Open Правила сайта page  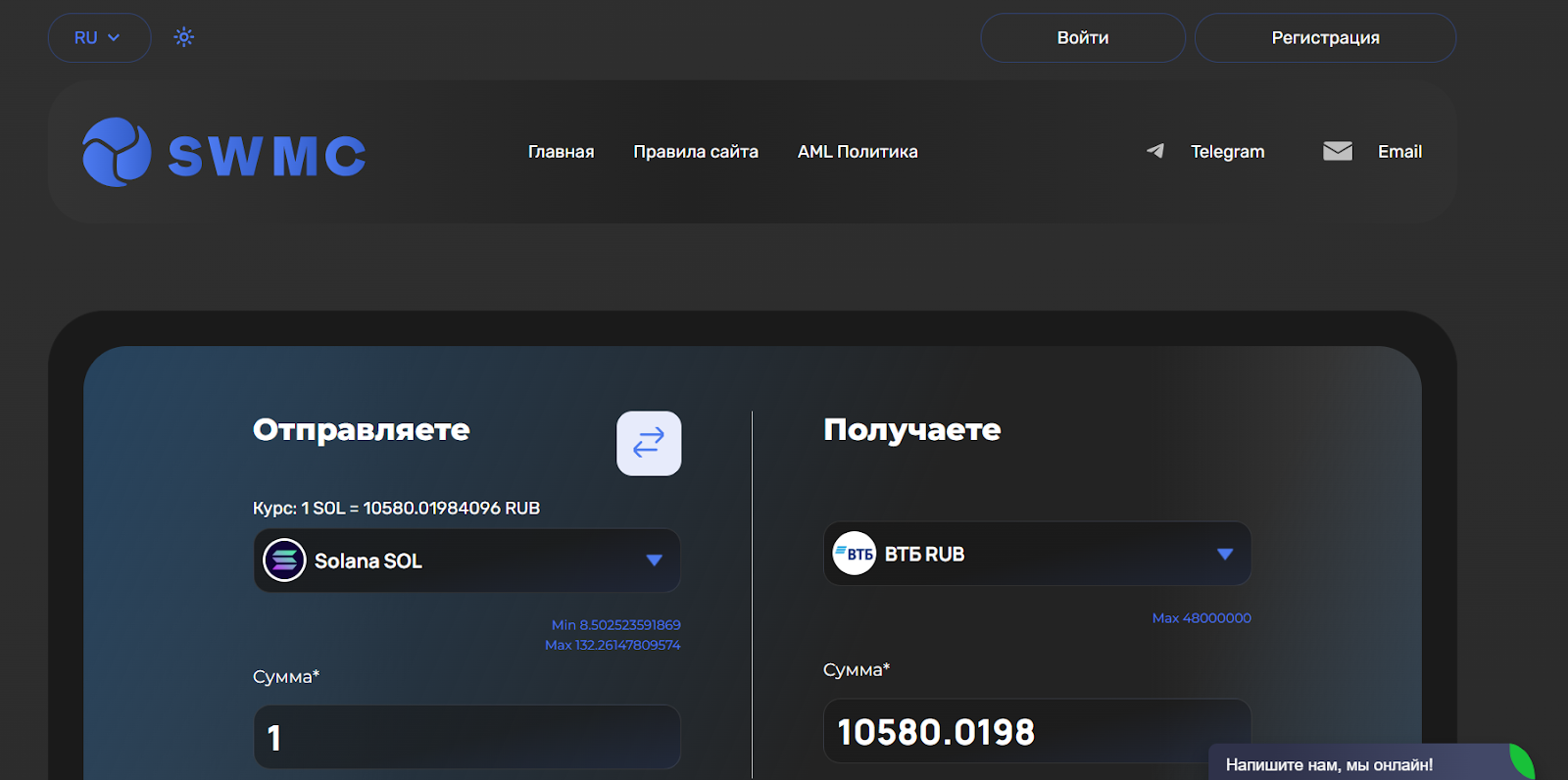[696, 152]
